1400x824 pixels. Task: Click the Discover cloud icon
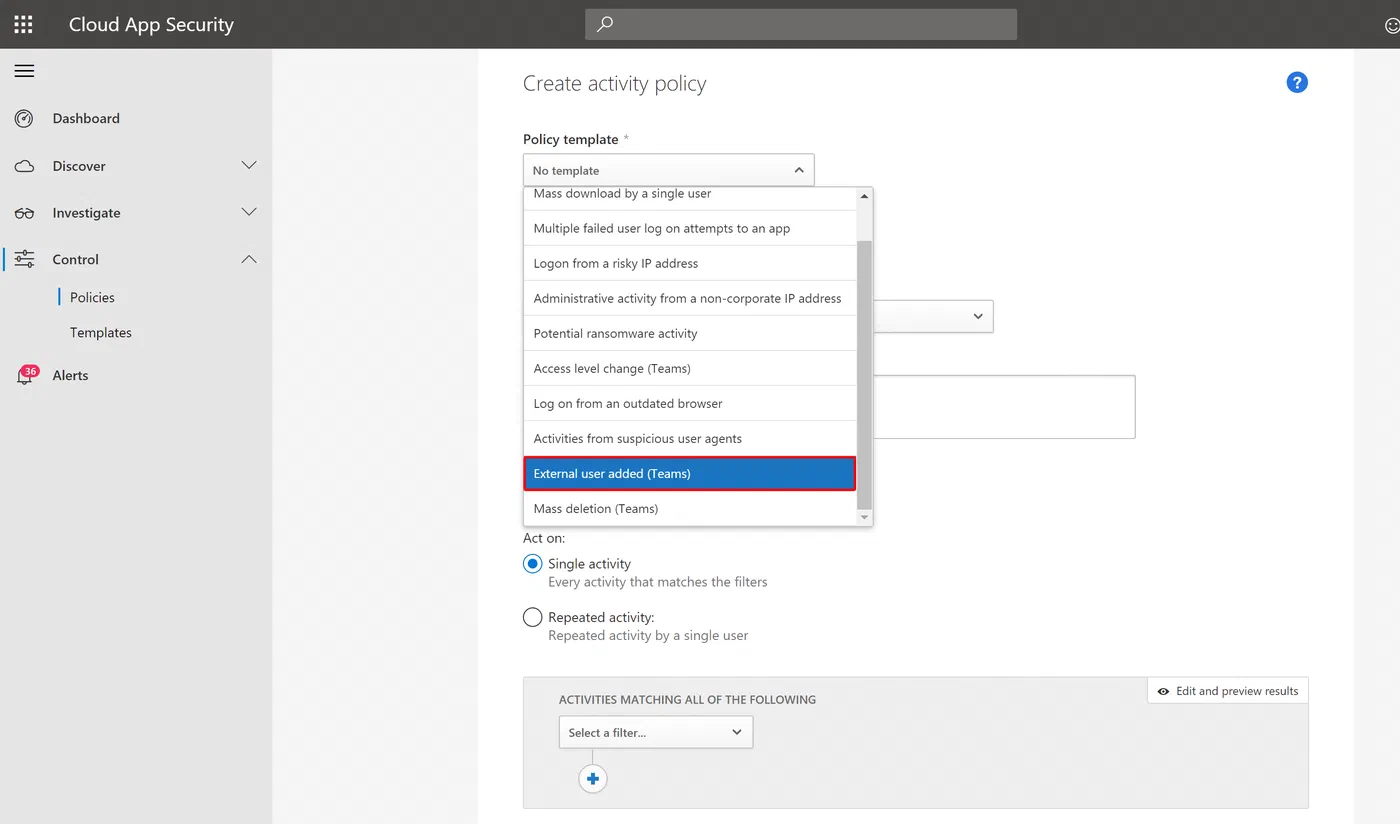[x=24, y=166]
